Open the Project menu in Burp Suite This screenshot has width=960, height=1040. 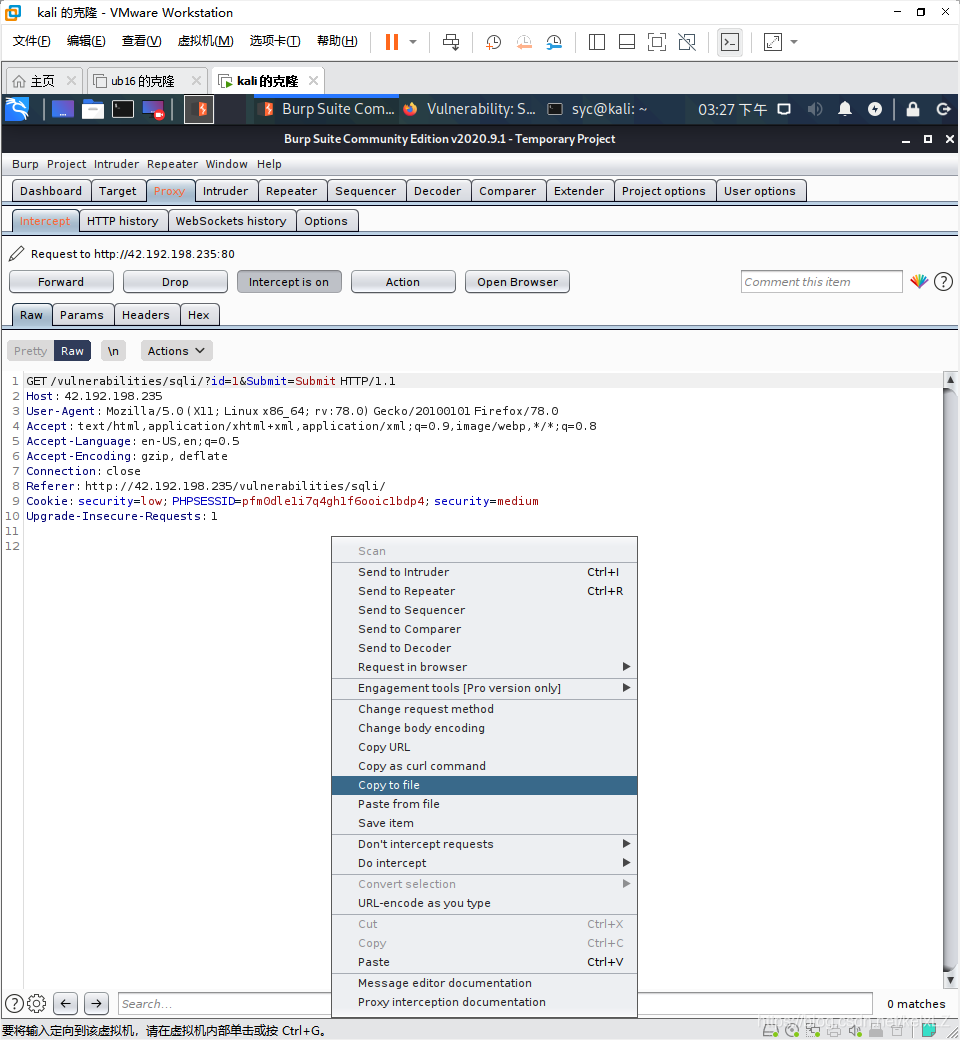(66, 164)
